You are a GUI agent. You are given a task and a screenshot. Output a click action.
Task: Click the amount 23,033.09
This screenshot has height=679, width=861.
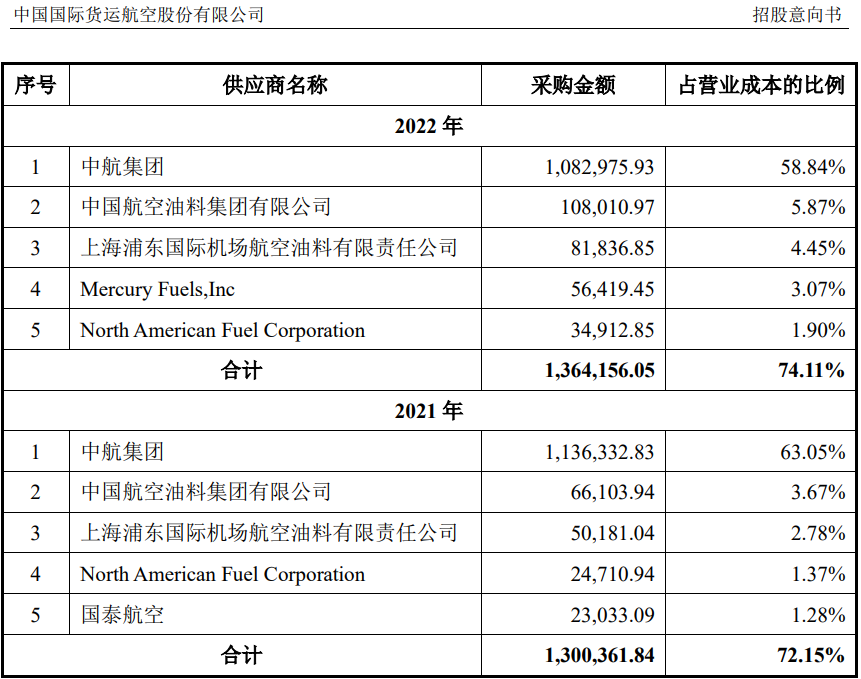tap(613, 615)
